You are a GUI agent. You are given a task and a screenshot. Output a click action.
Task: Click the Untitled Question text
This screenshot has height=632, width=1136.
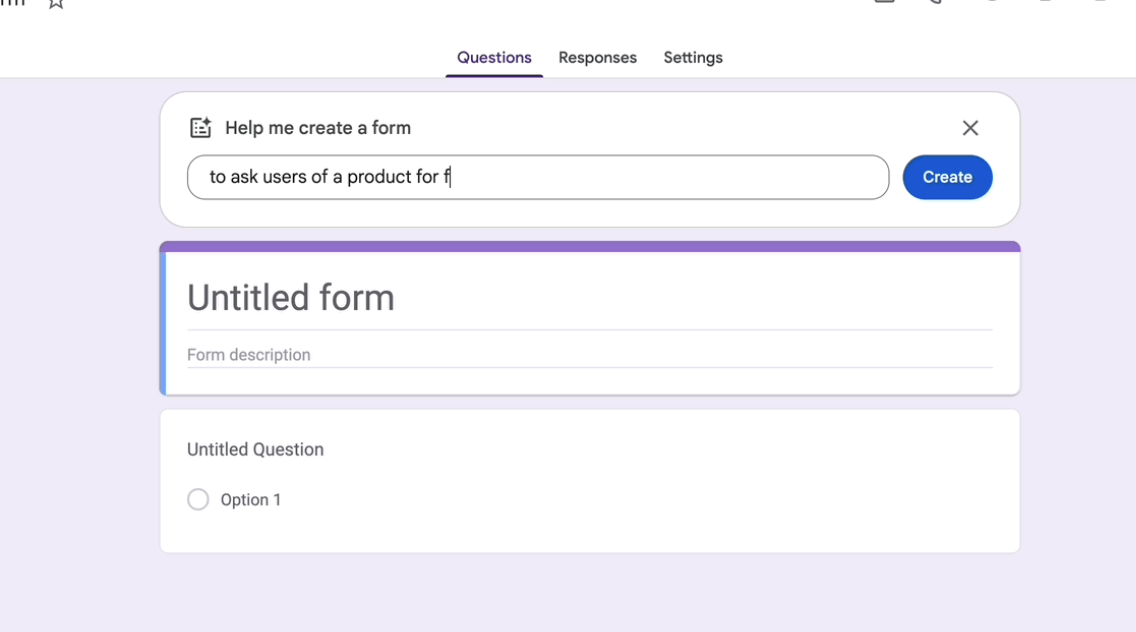(x=255, y=450)
